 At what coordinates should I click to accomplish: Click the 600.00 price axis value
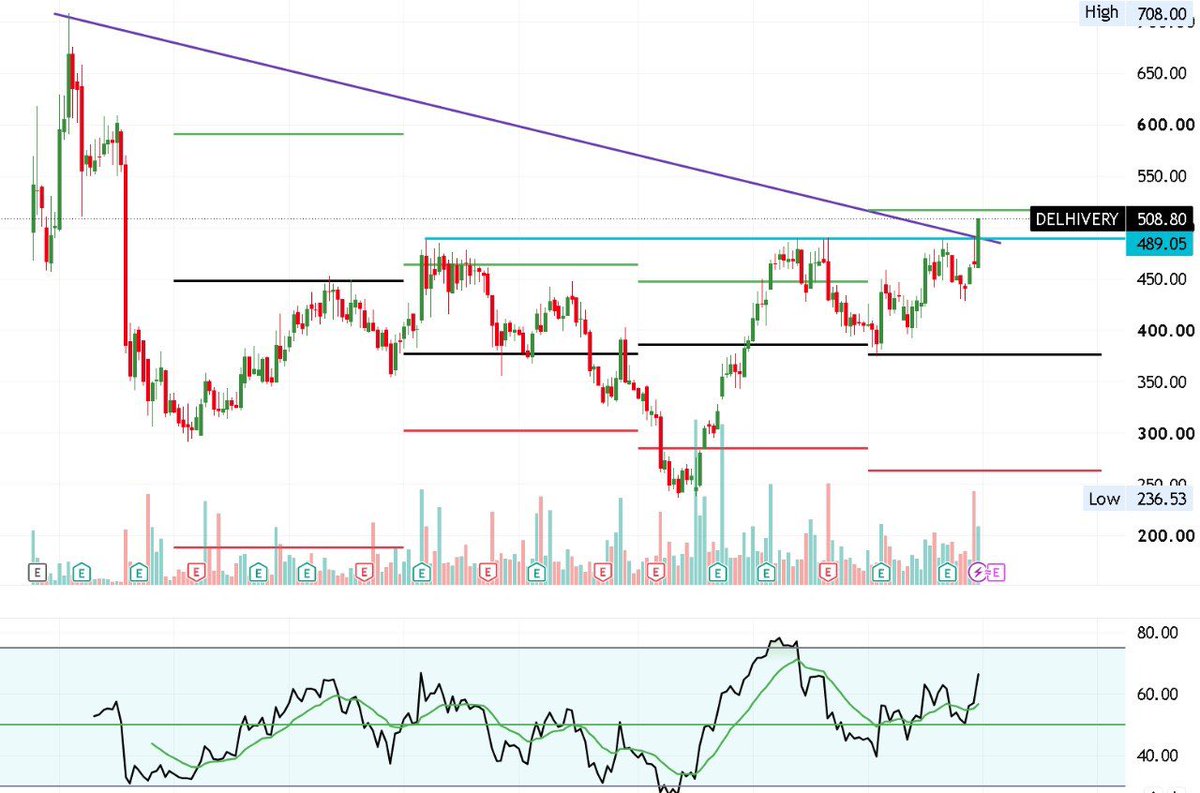click(1165, 125)
